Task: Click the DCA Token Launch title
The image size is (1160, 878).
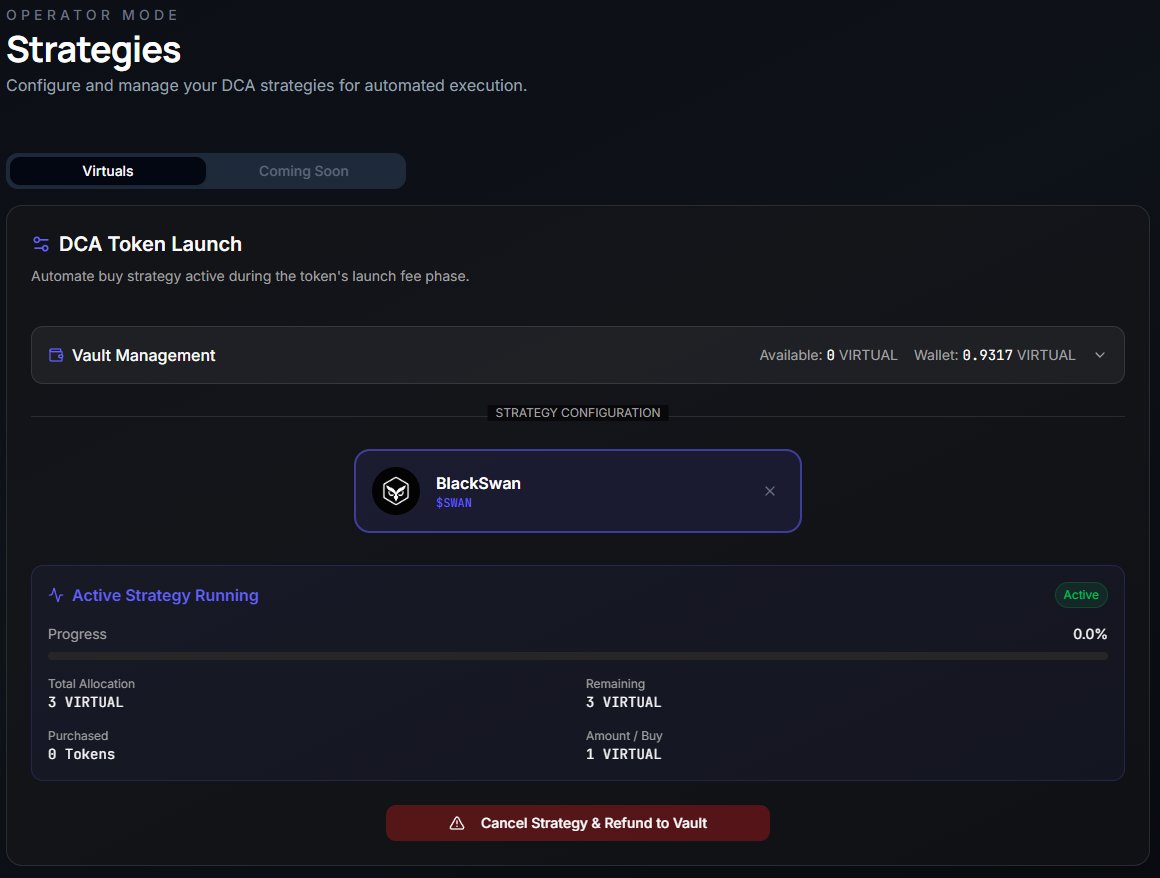Action: click(x=150, y=244)
